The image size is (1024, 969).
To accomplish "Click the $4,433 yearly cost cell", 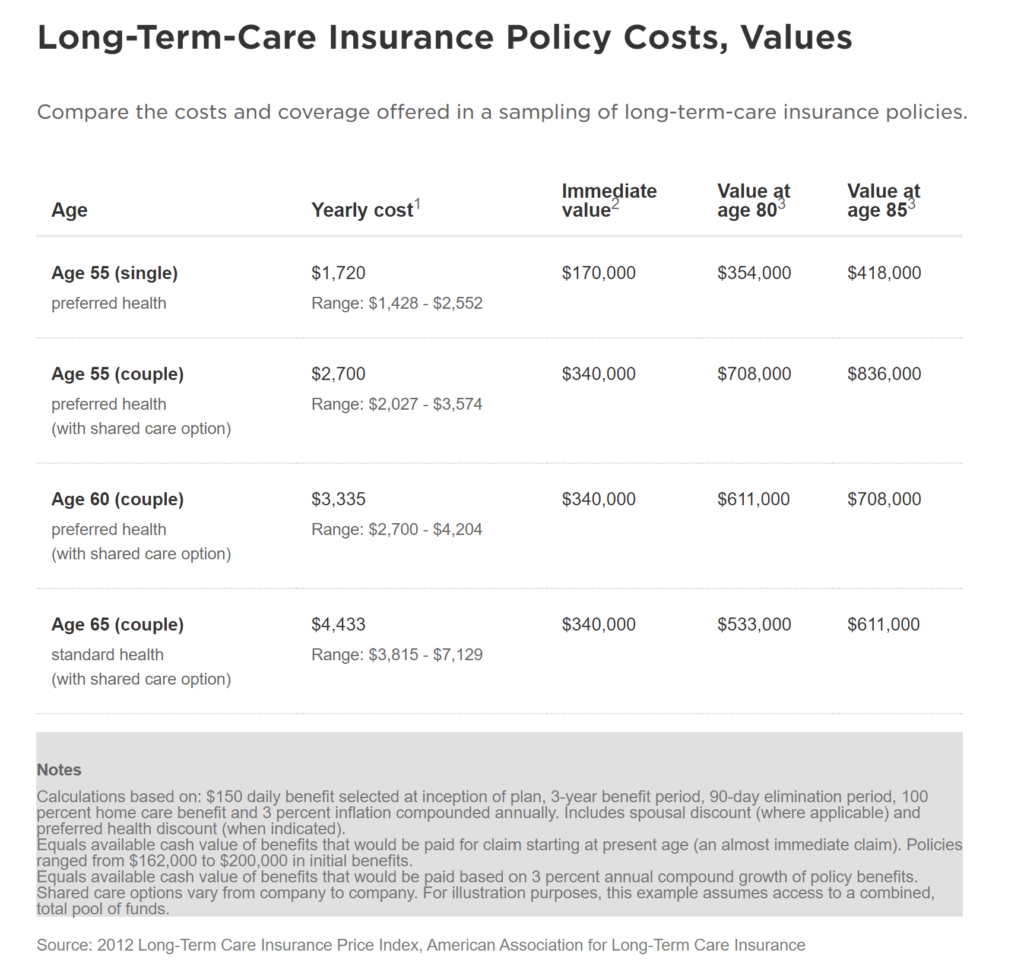I will [x=338, y=625].
